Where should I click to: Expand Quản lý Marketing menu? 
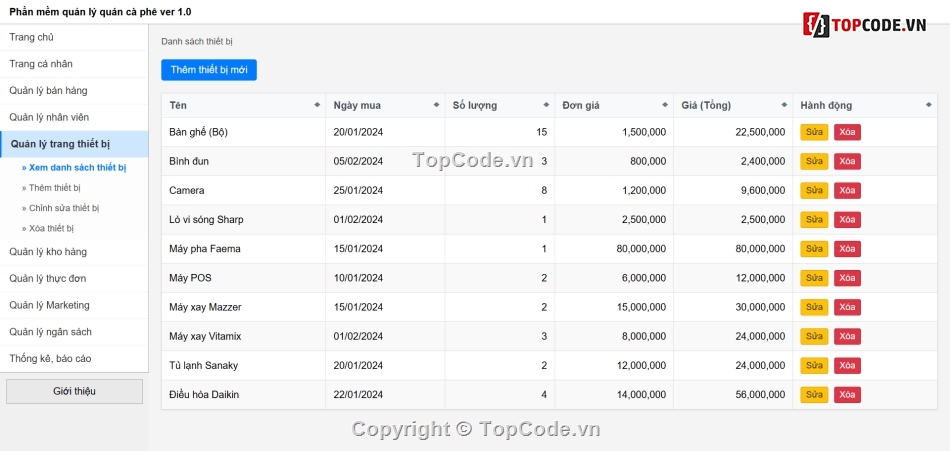coord(74,306)
